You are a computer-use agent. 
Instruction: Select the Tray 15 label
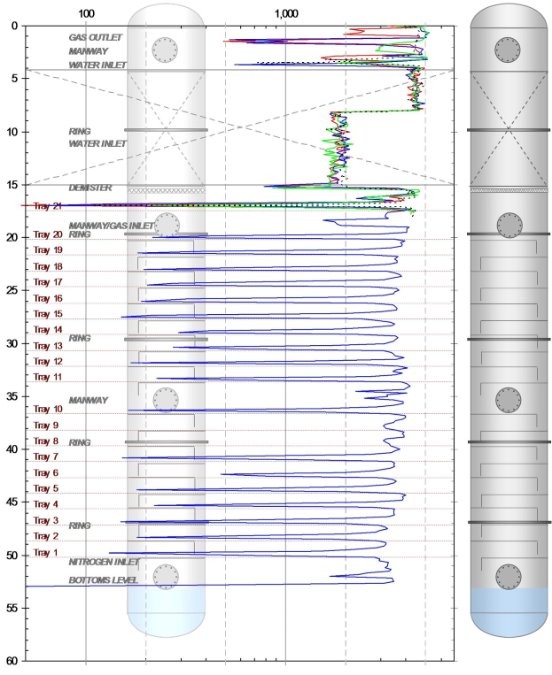[x=48, y=314]
